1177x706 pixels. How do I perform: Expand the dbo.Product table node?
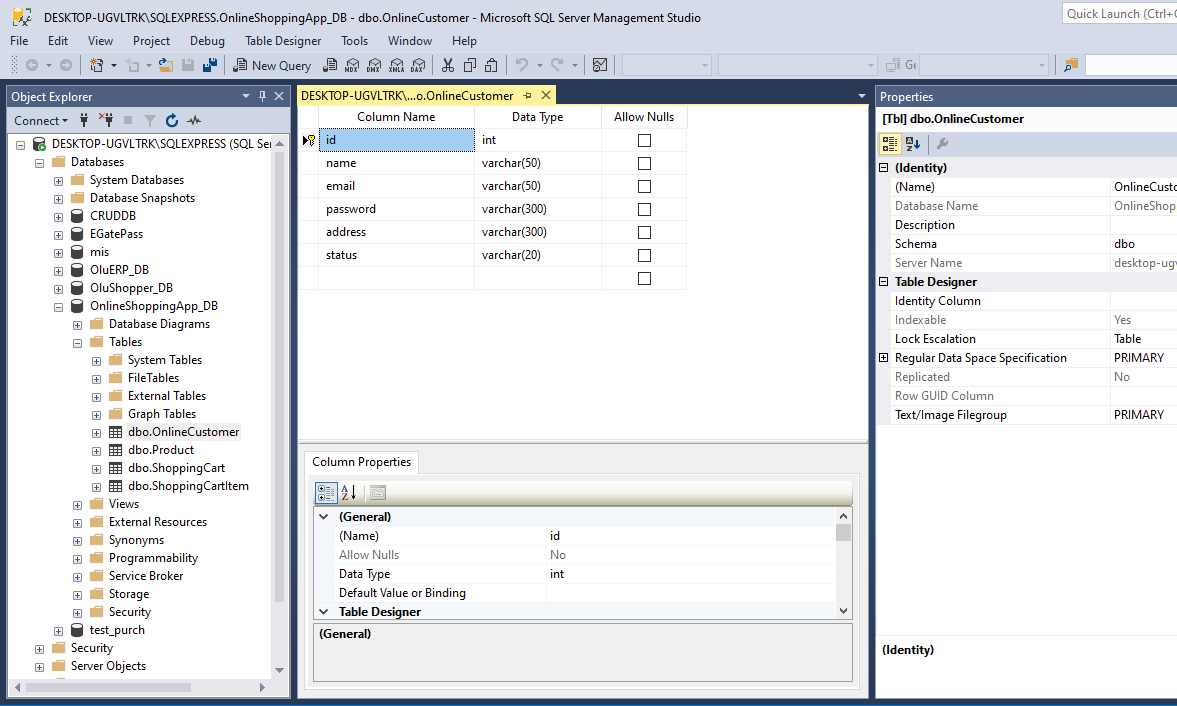click(x=96, y=451)
